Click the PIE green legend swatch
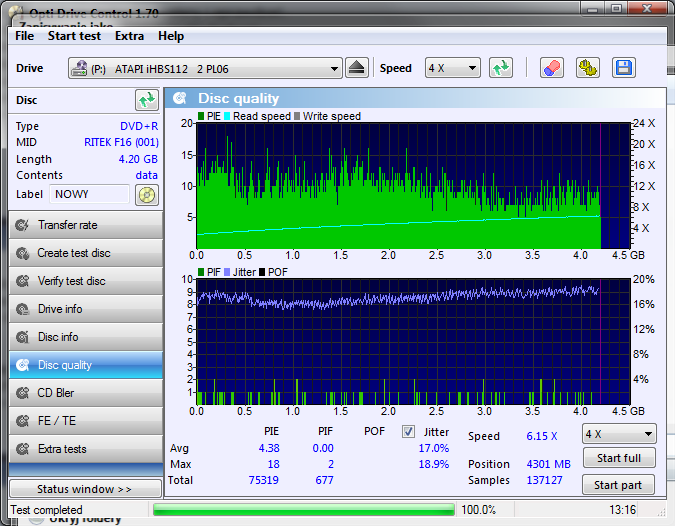Image resolution: width=675 pixels, height=526 pixels. click(x=201, y=116)
